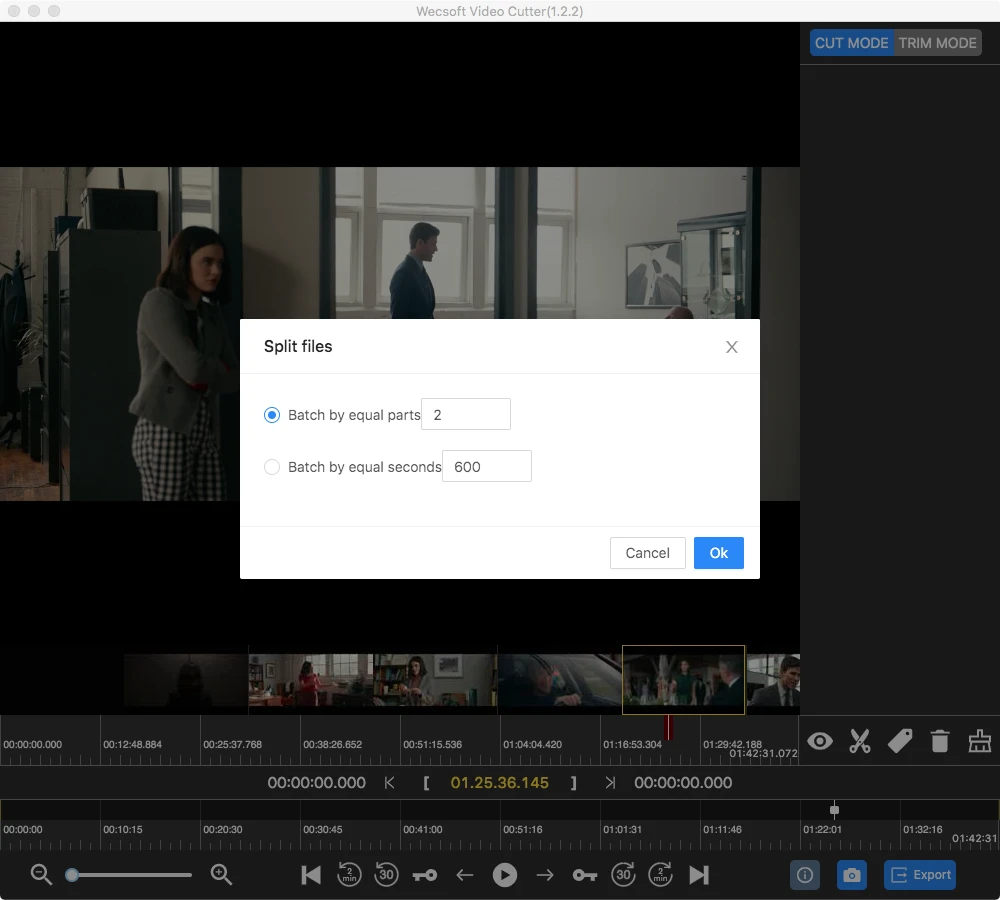Close Split files dialog with X
Viewport: 1000px width, 900px height.
pos(732,347)
